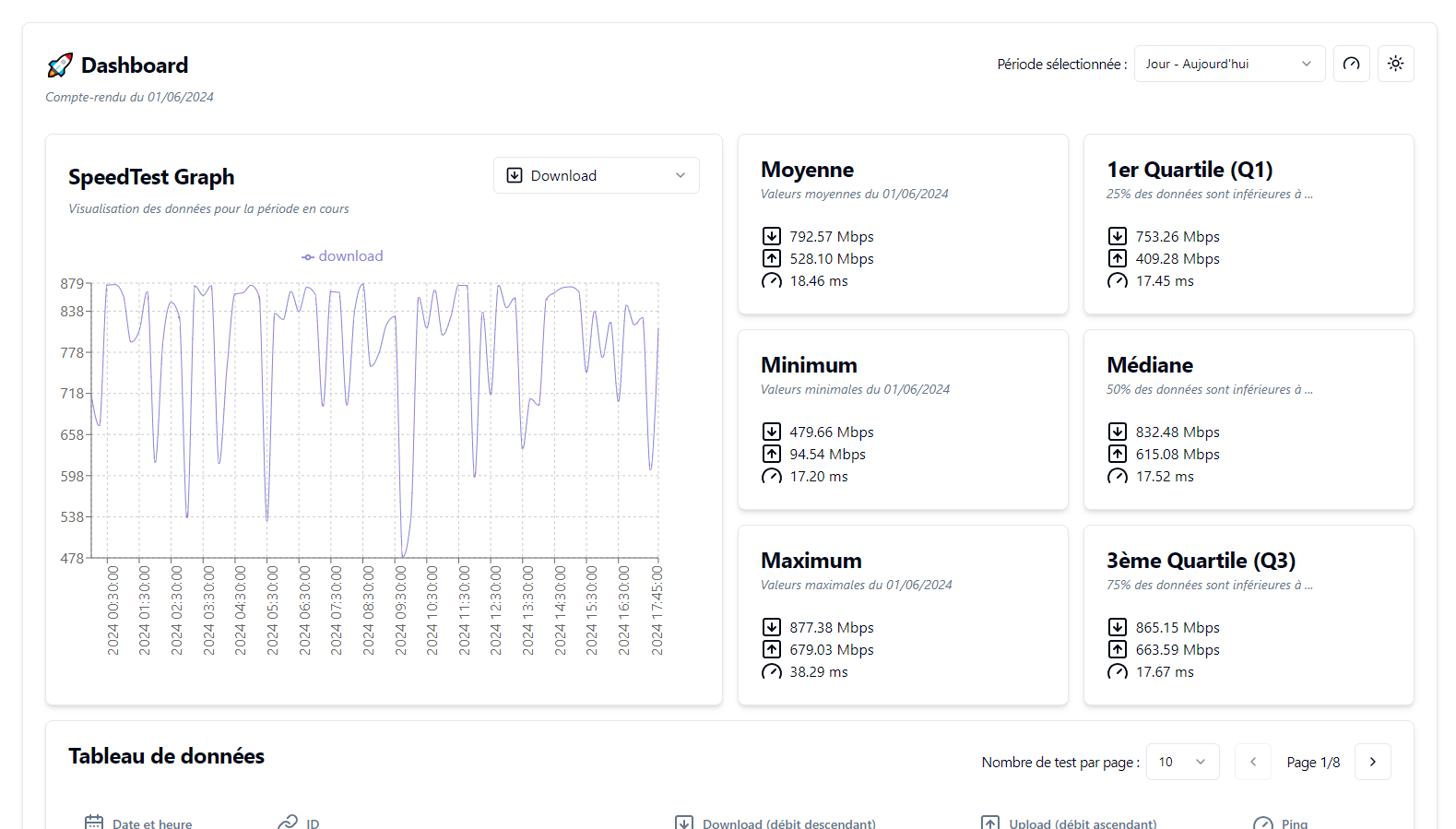Toggle the 'download' legend series in graph
This screenshot has height=829, width=1456.
tap(342, 256)
